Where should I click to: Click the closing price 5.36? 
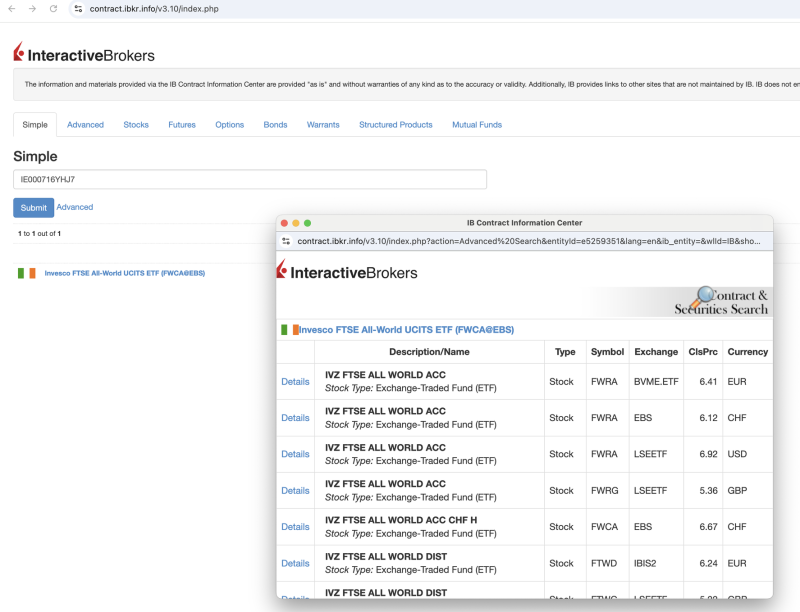[x=708, y=491]
